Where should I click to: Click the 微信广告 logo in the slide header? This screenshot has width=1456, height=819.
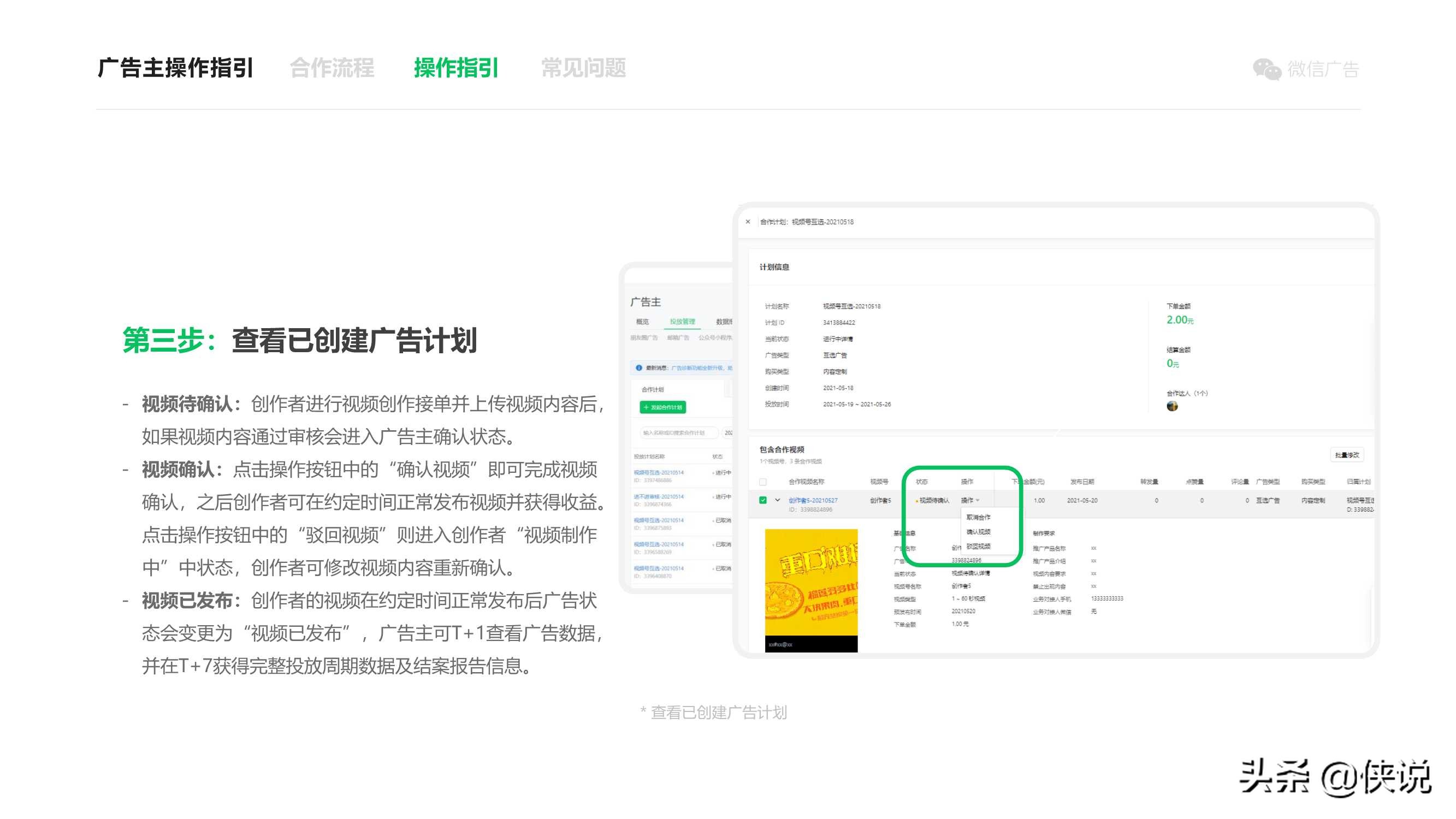click(x=1306, y=69)
